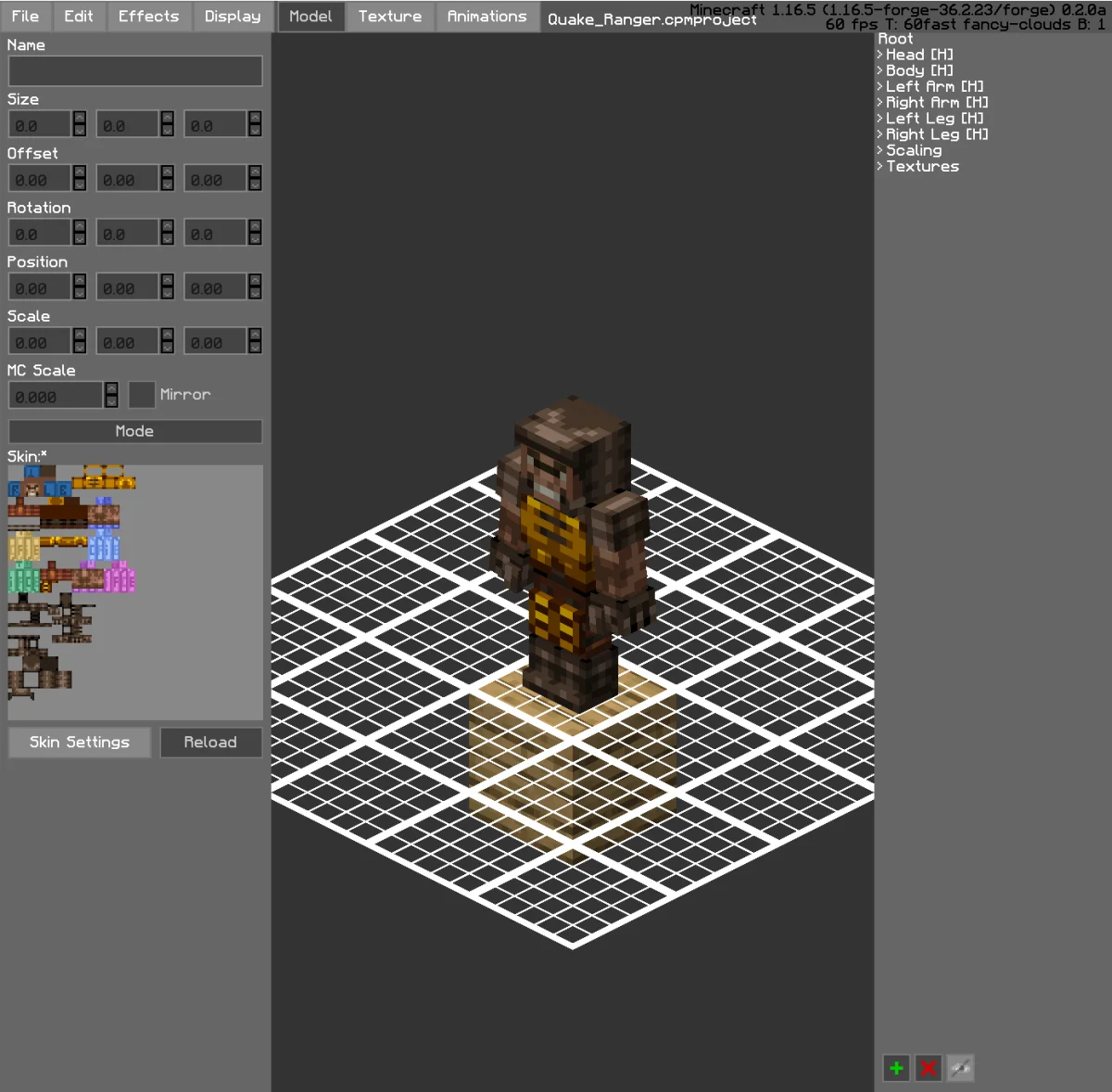
Task: Expand the Body [H] tree node
Action: 880,70
